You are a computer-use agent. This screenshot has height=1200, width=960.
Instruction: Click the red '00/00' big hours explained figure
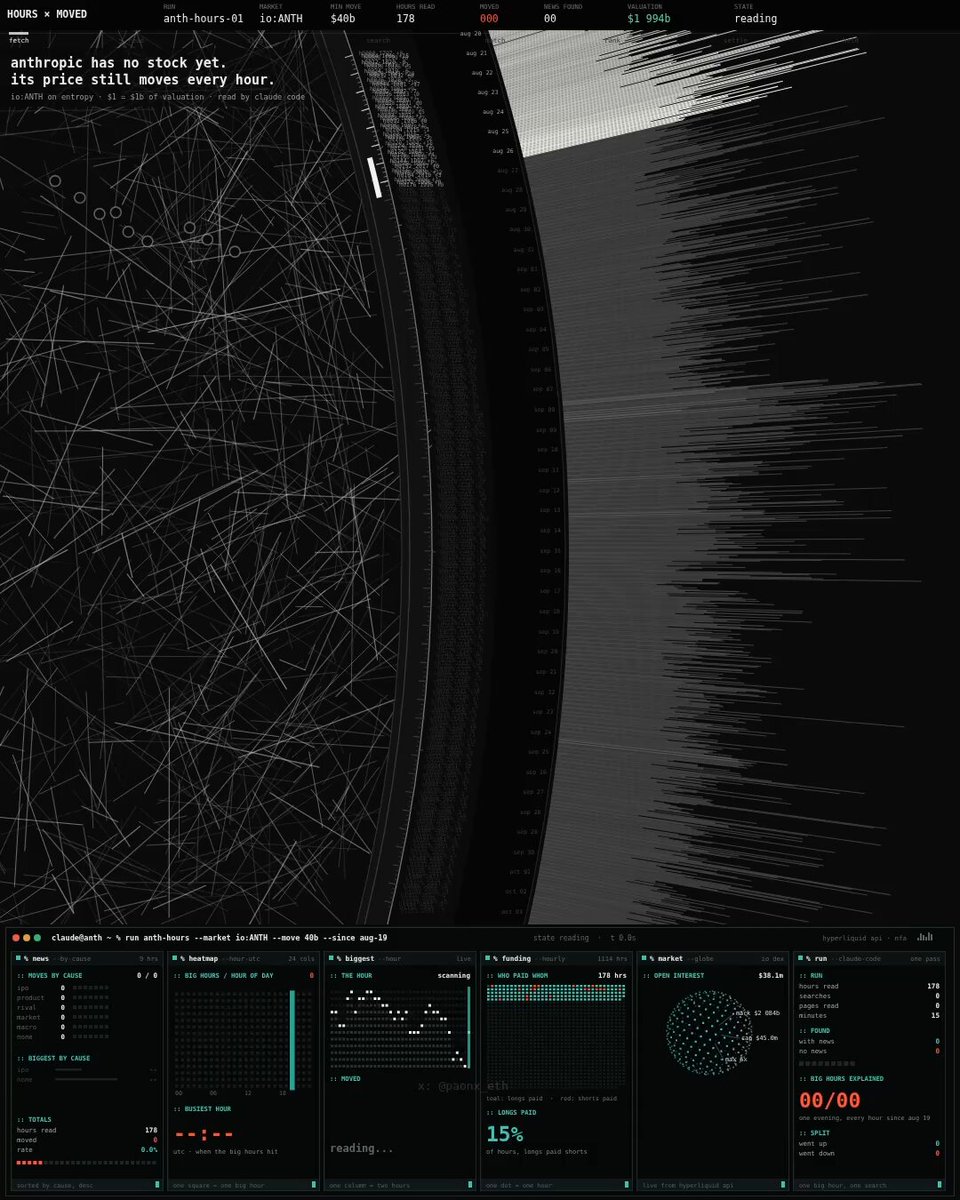pos(829,1100)
